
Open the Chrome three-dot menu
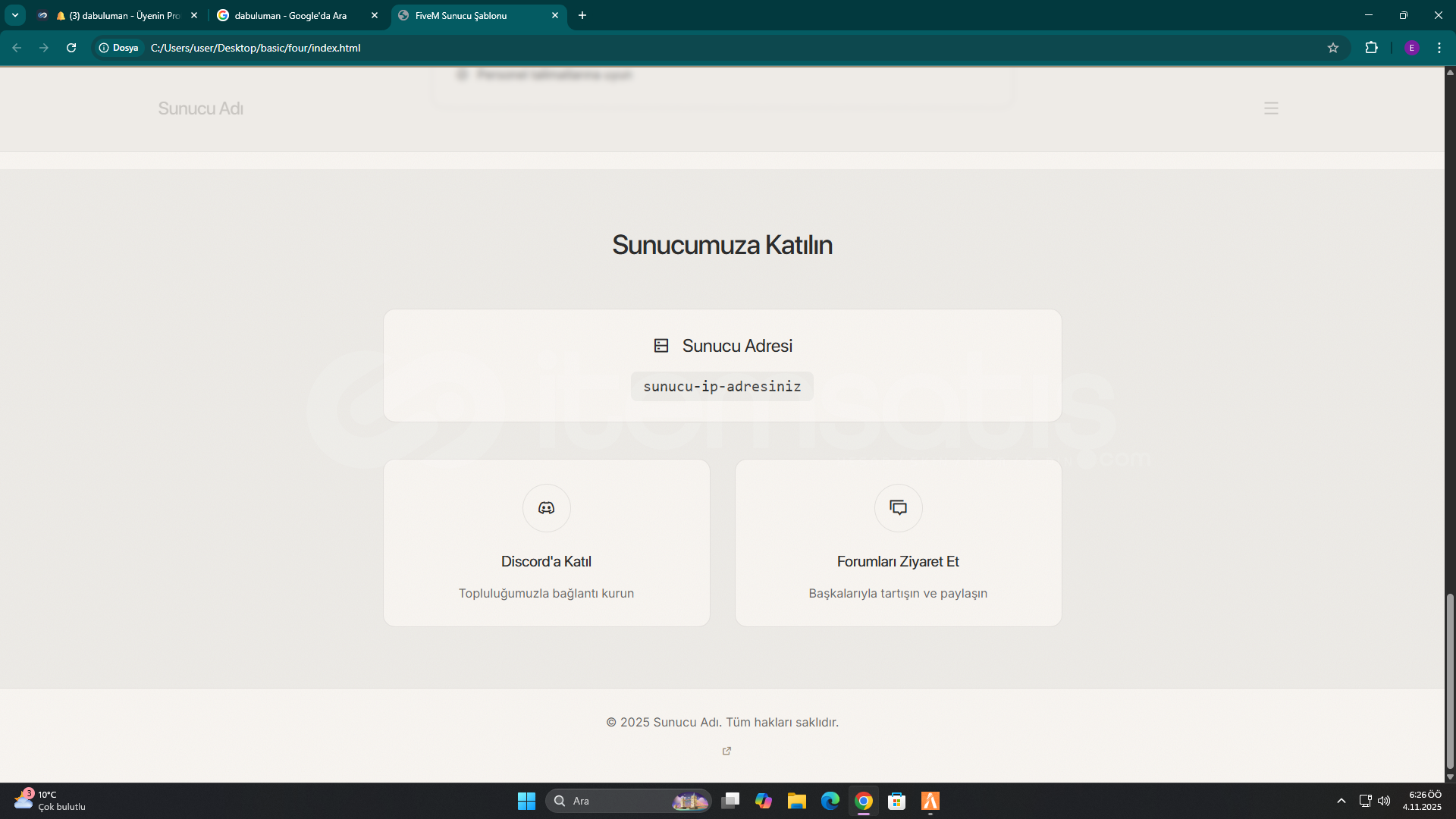point(1439,48)
